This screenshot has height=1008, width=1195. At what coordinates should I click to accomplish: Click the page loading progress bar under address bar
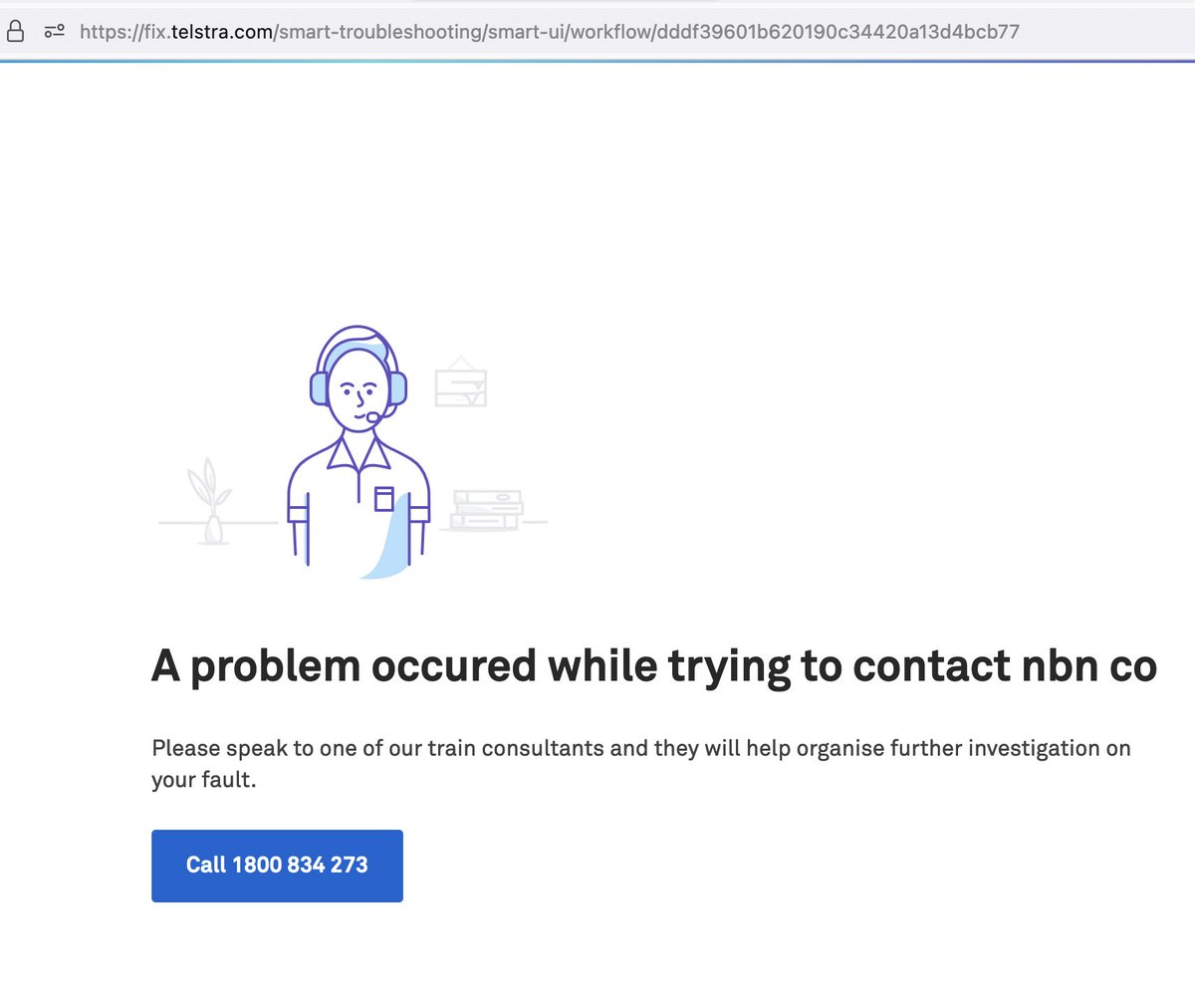[597, 61]
